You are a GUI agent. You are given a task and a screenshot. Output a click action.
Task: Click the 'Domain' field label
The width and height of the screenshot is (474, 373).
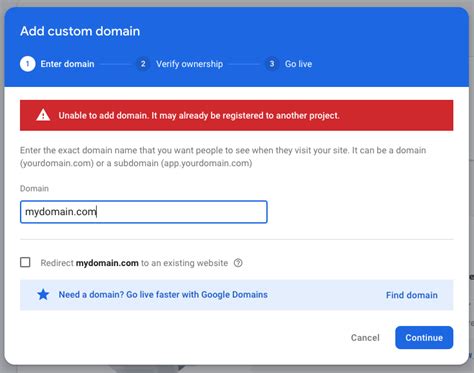[34, 189]
